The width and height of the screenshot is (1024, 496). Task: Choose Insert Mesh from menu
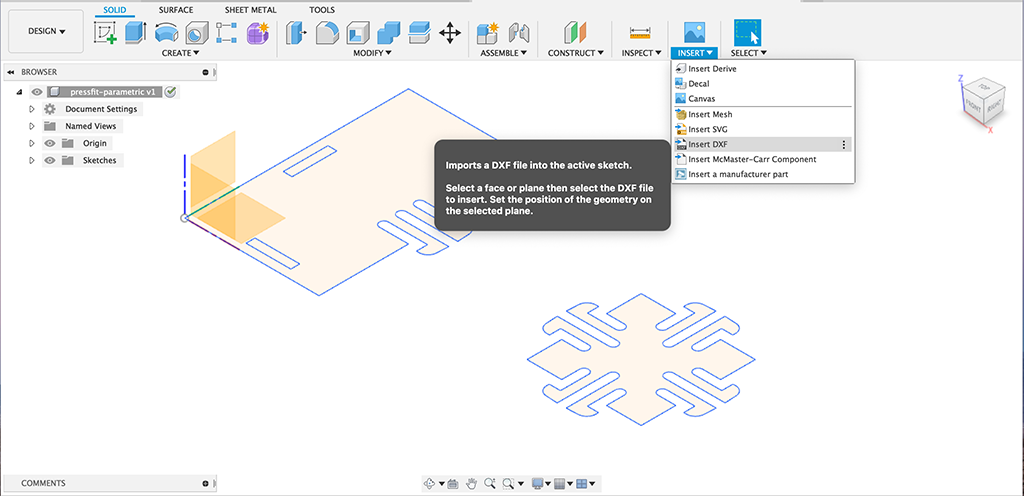coord(763,114)
